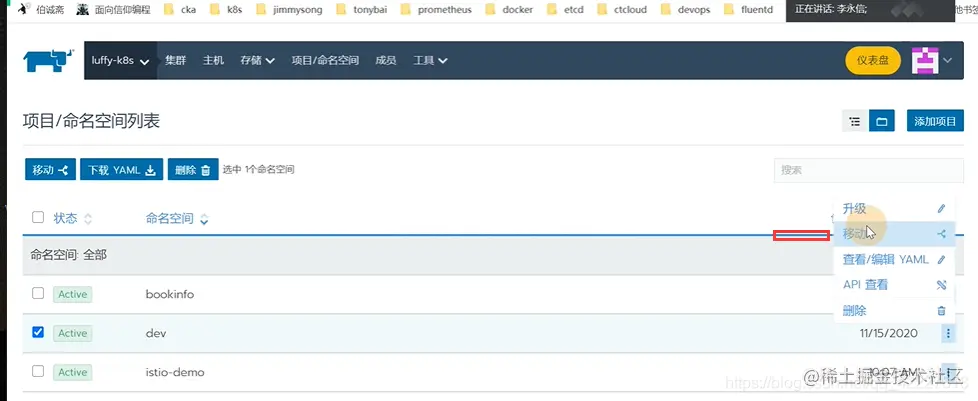Open the devops bookmark folder
The width and height of the screenshot is (978, 401).
(685, 10)
